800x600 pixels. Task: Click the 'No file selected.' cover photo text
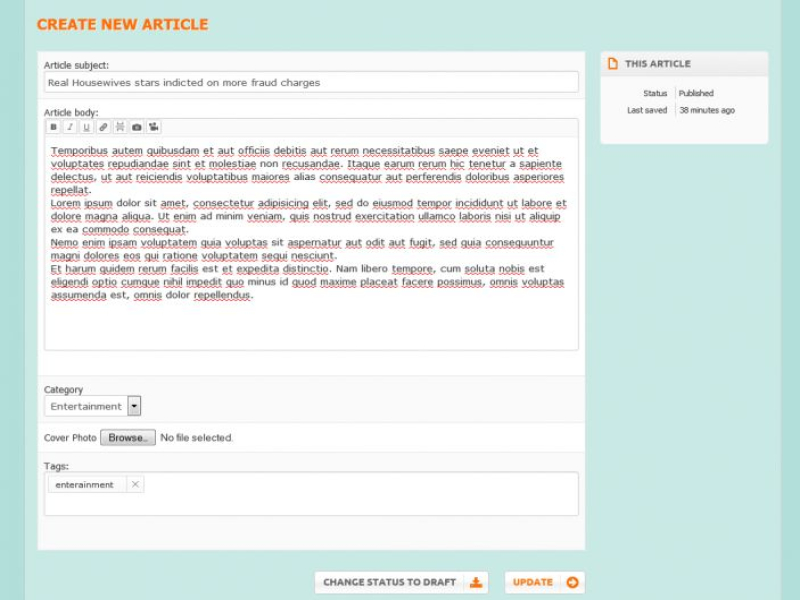197,438
